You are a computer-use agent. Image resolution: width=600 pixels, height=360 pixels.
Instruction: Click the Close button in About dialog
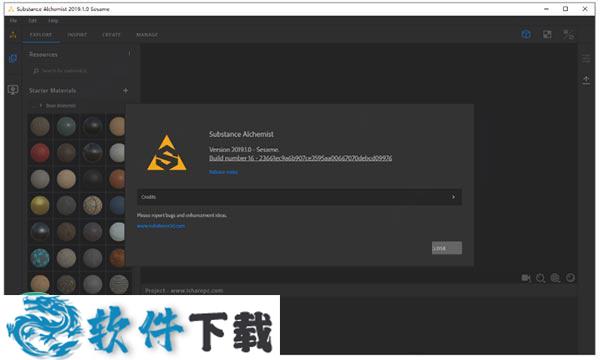point(447,248)
